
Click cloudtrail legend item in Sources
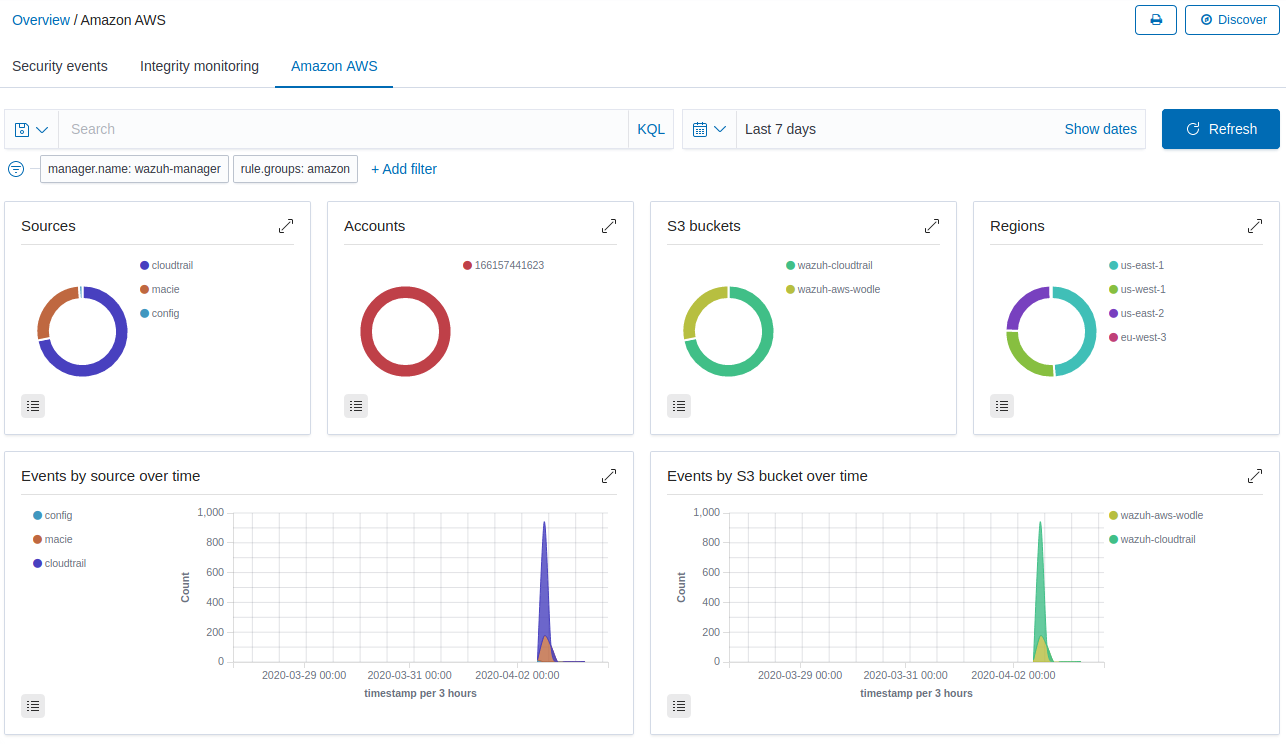[166, 265]
